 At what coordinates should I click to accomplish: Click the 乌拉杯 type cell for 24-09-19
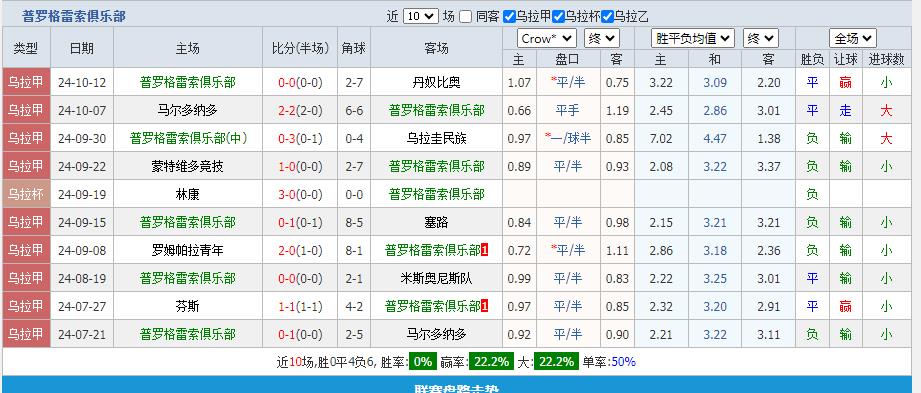tap(26, 194)
